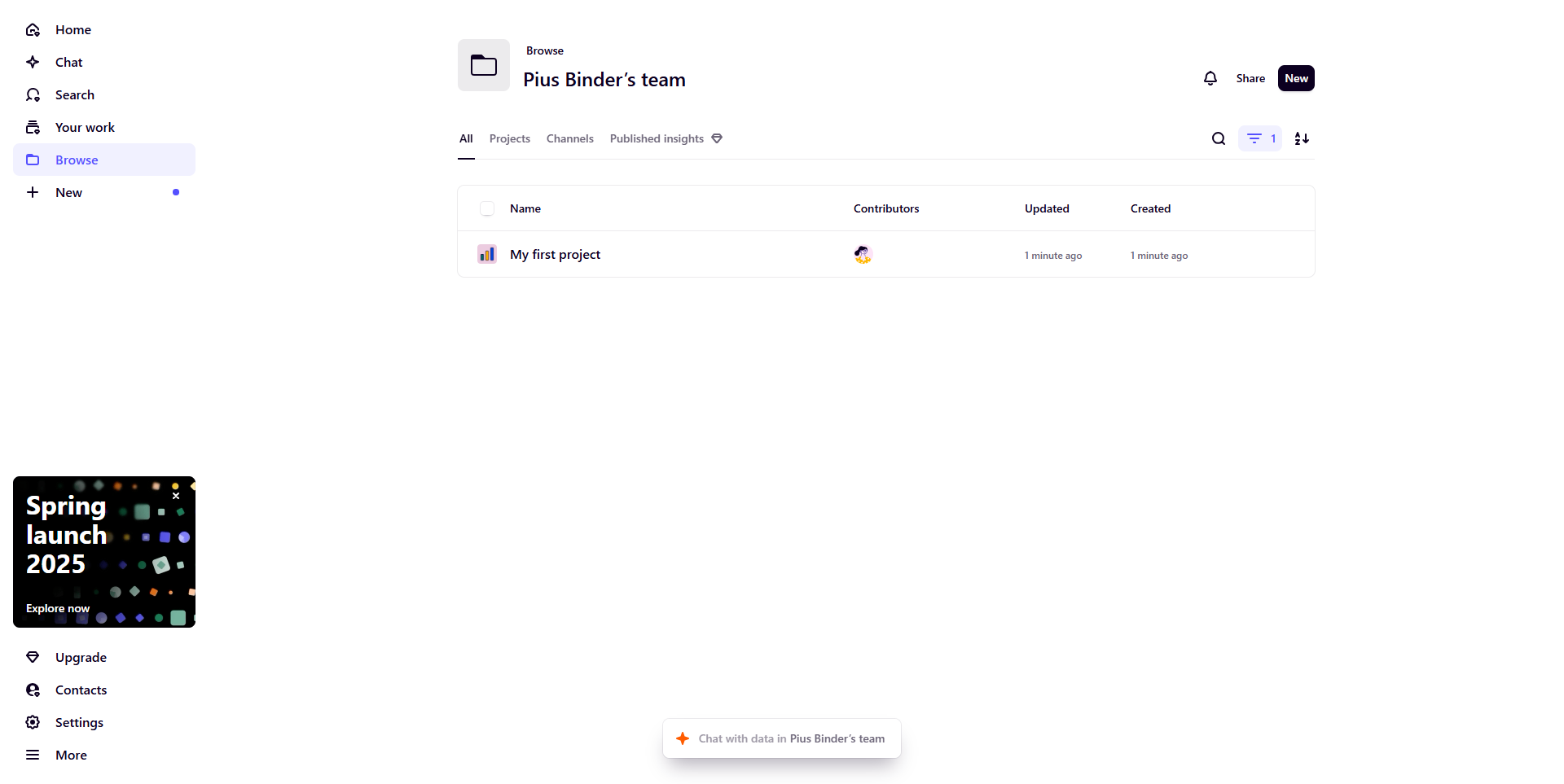Image resolution: width=1564 pixels, height=784 pixels.
Task: Click Explore now on the Spring launch banner
Action: pos(58,608)
